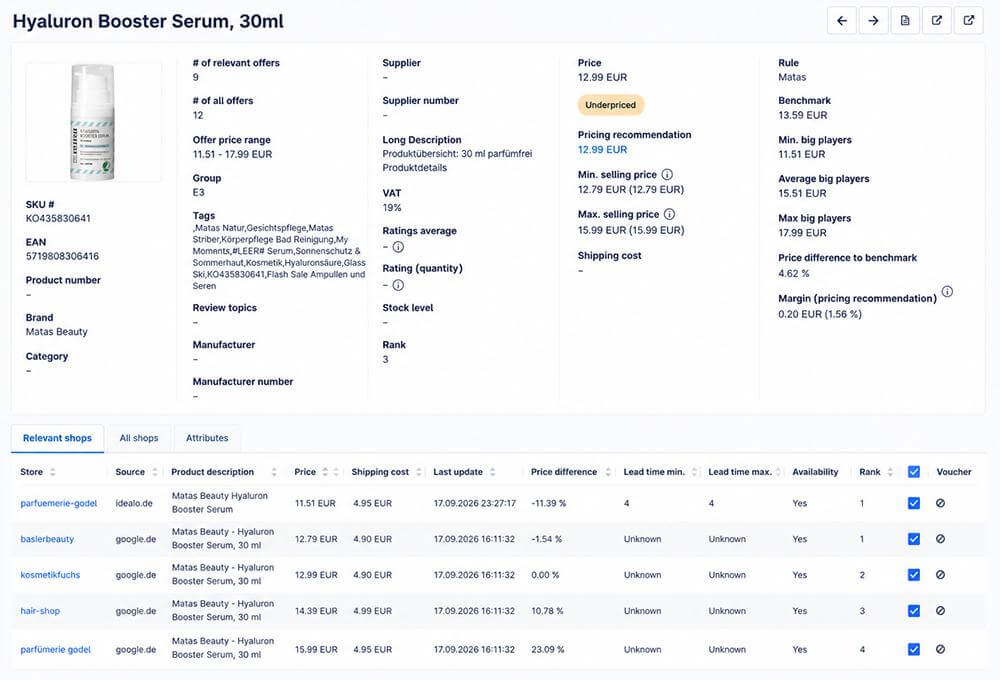Image resolution: width=1000 pixels, height=680 pixels.
Task: Click the 4.62 % price difference value
Action: point(794,273)
